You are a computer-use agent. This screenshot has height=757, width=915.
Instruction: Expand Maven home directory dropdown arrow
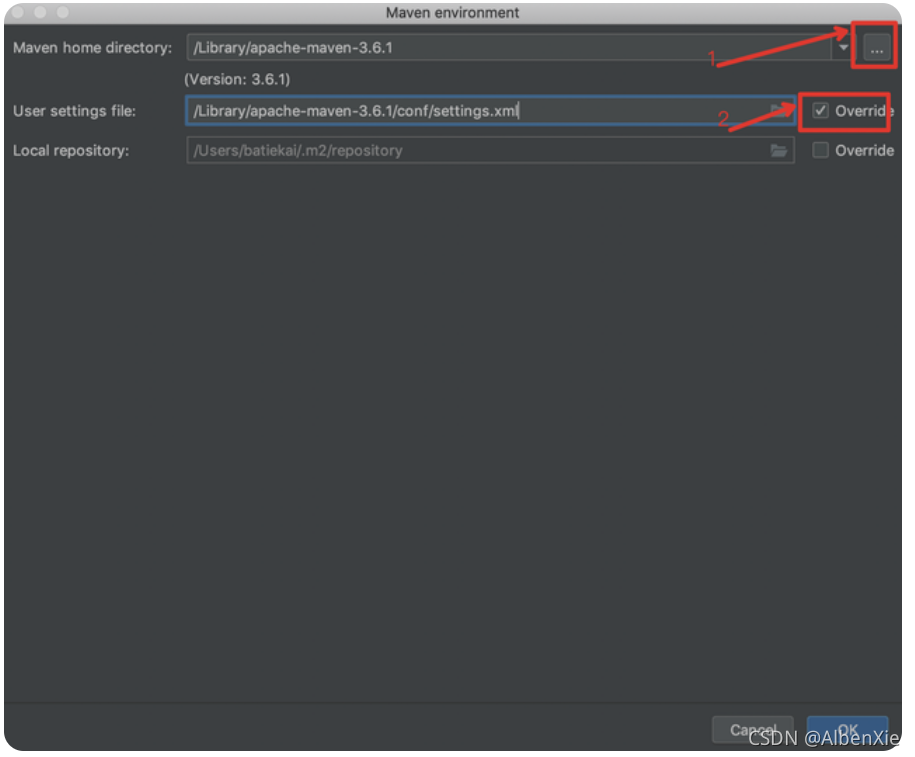[843, 47]
